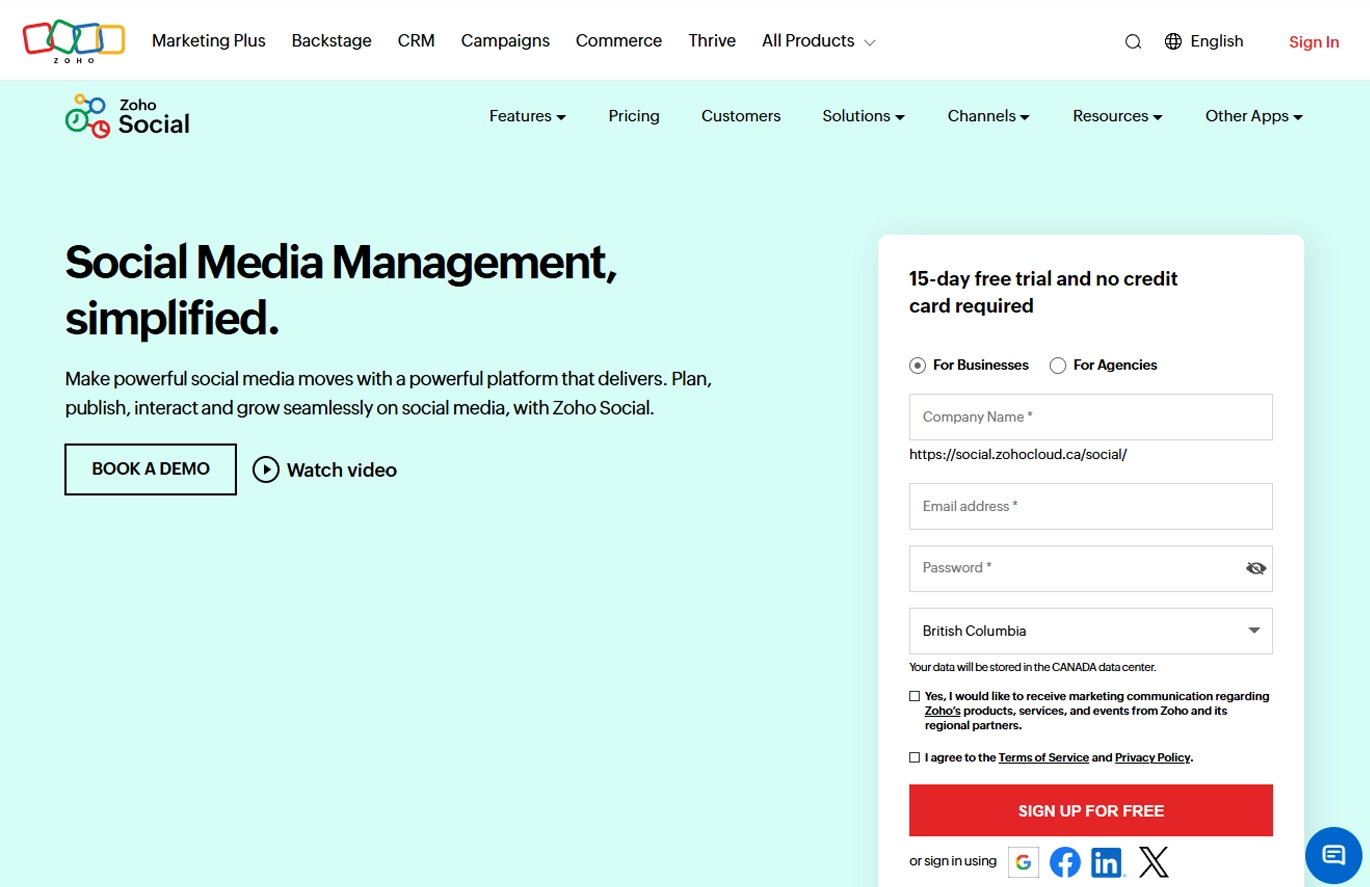Open Thrive in top navigation
The width and height of the screenshot is (1370, 887).
pos(712,41)
